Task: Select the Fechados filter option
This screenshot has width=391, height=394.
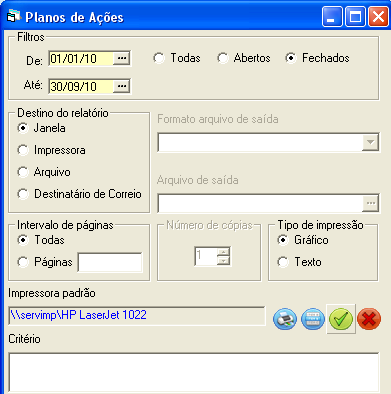Action: [291, 58]
